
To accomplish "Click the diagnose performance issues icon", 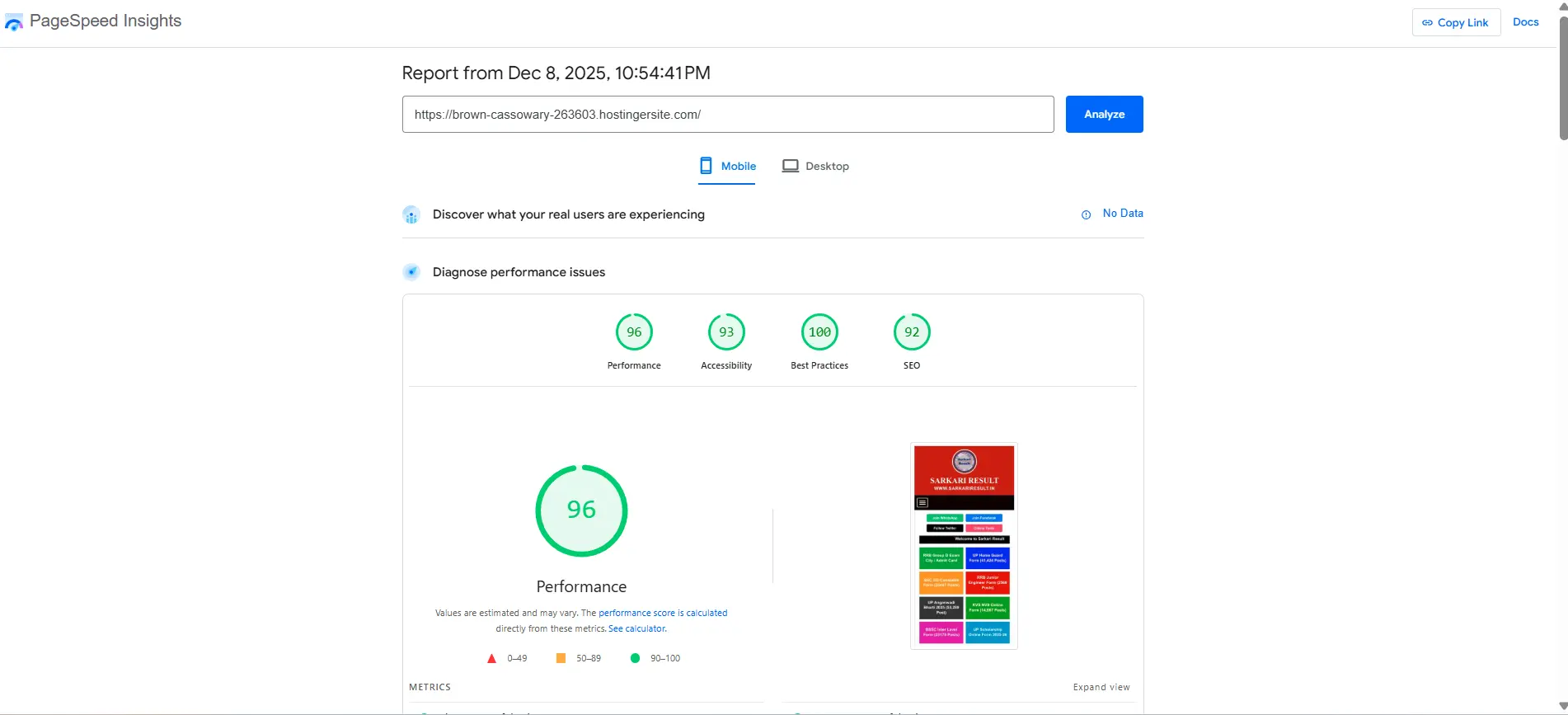I will (x=411, y=272).
